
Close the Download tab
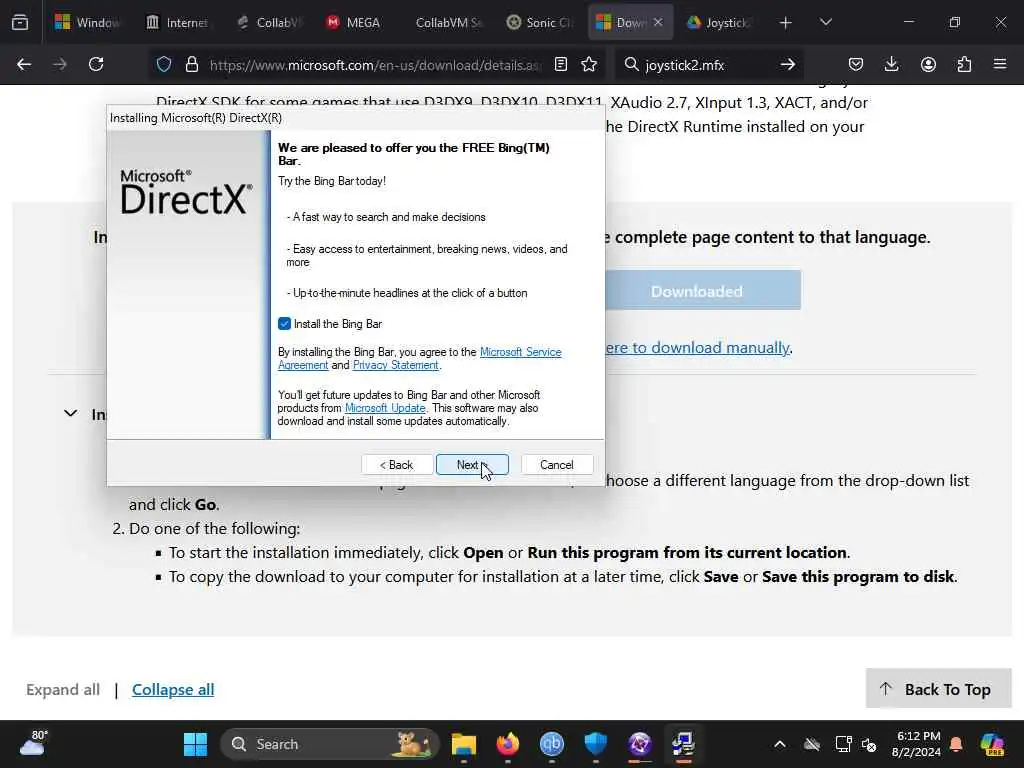[658, 22]
